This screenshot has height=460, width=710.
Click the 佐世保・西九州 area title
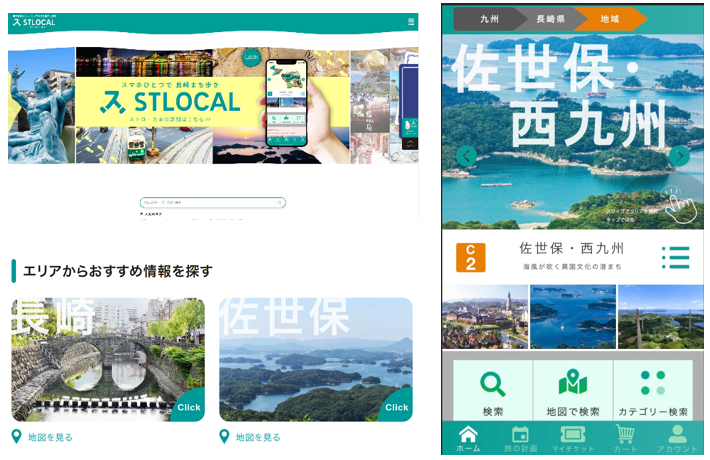point(571,248)
